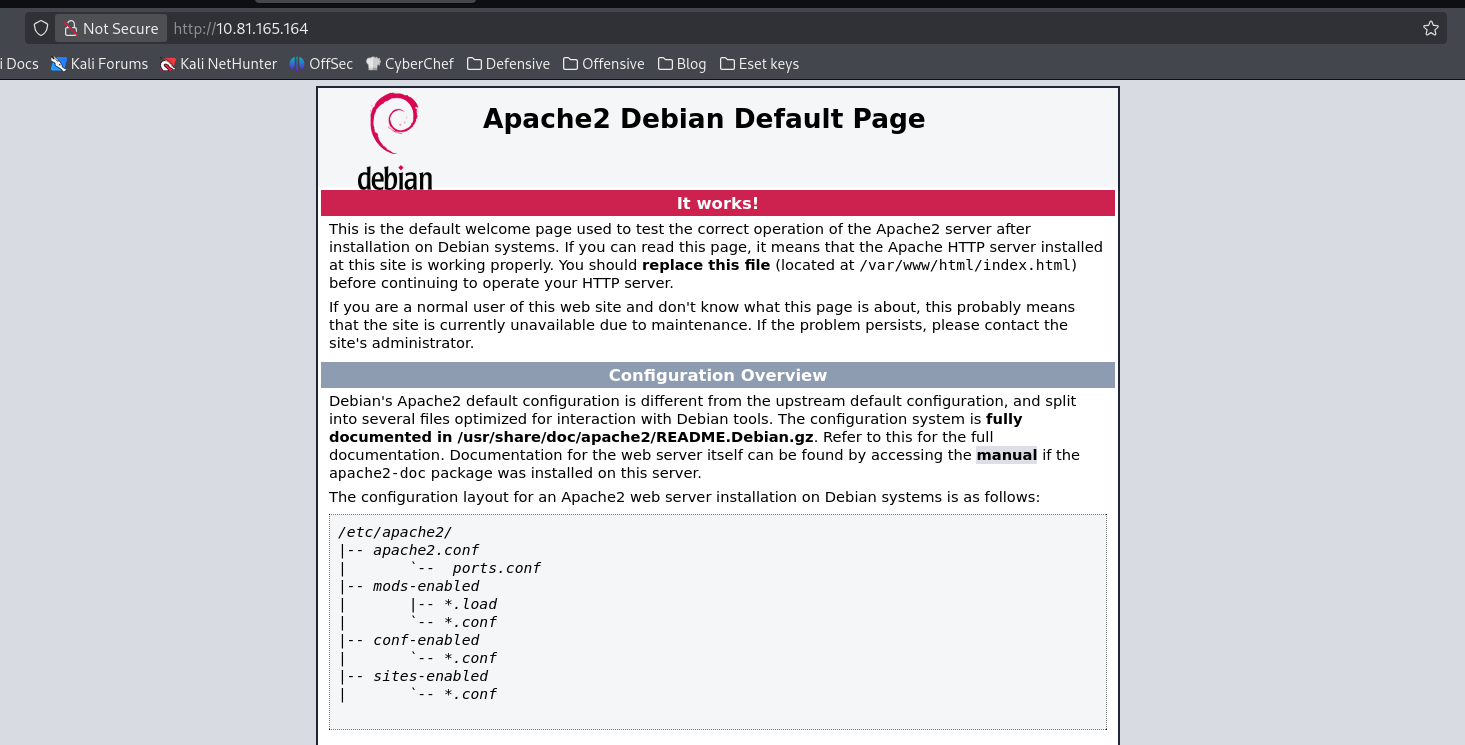The height and width of the screenshot is (745, 1465).
Task: Expand the Eset keys bookmarks folder
Action: tap(759, 64)
